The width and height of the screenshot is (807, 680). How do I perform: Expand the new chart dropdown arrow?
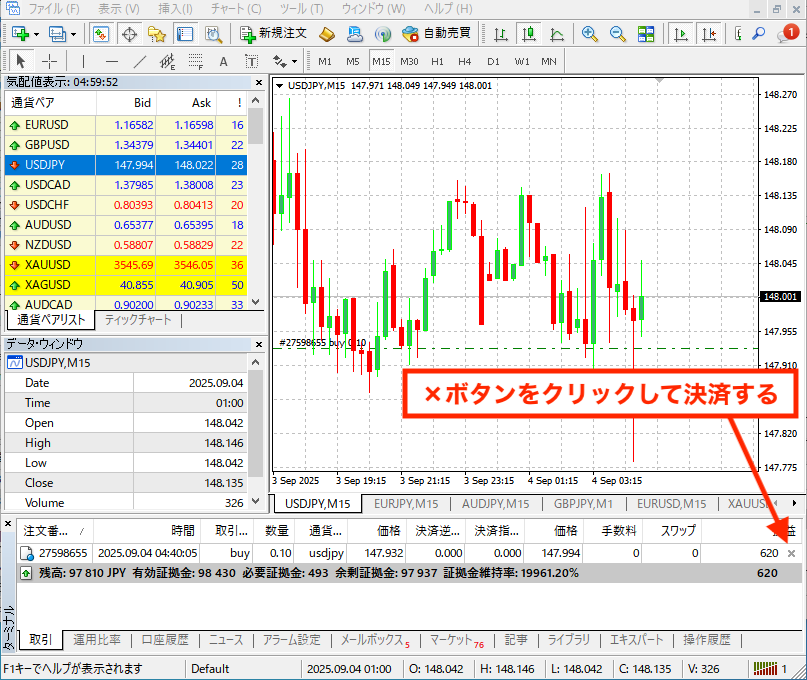(36, 33)
